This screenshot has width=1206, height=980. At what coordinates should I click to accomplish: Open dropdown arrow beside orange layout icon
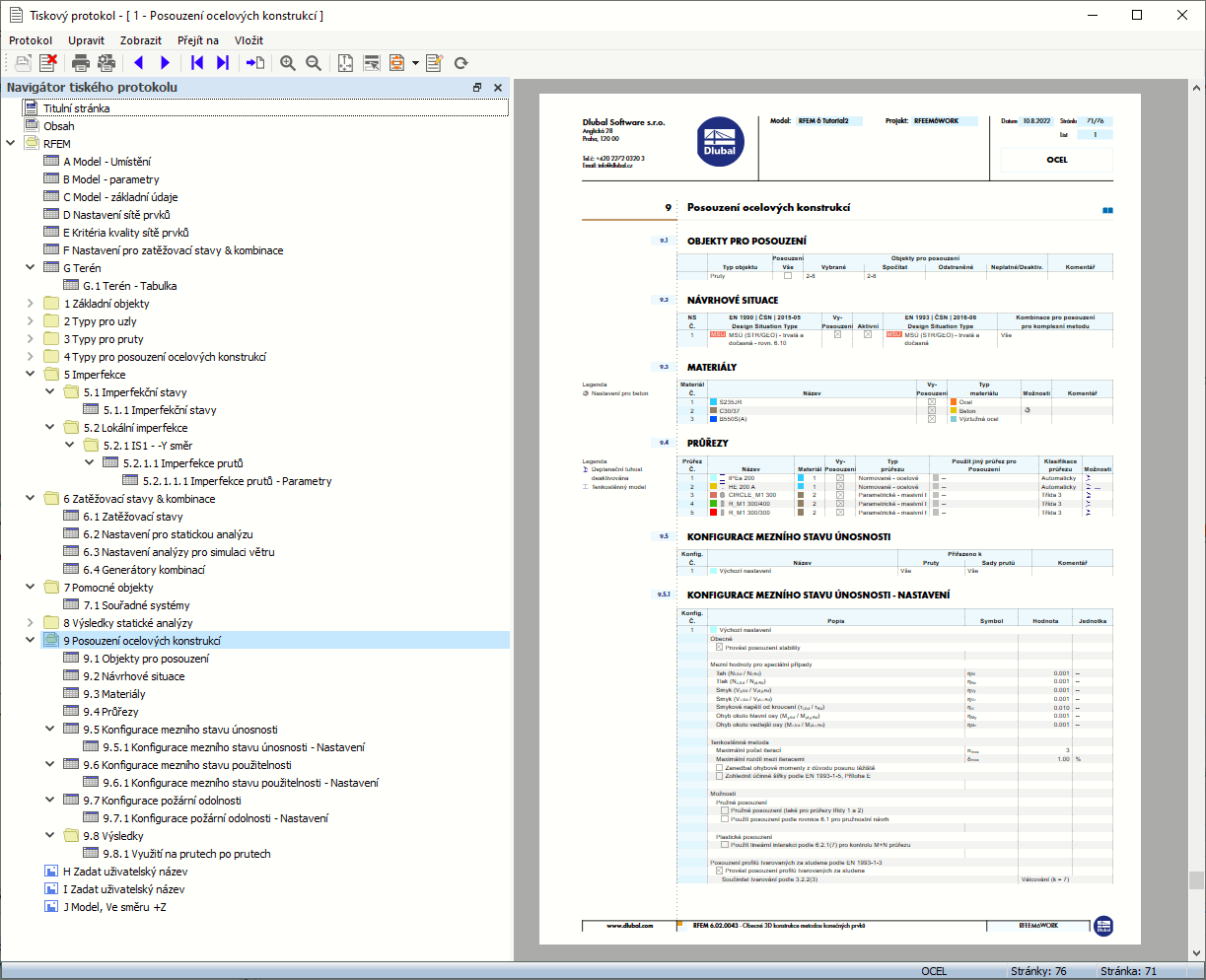(415, 63)
